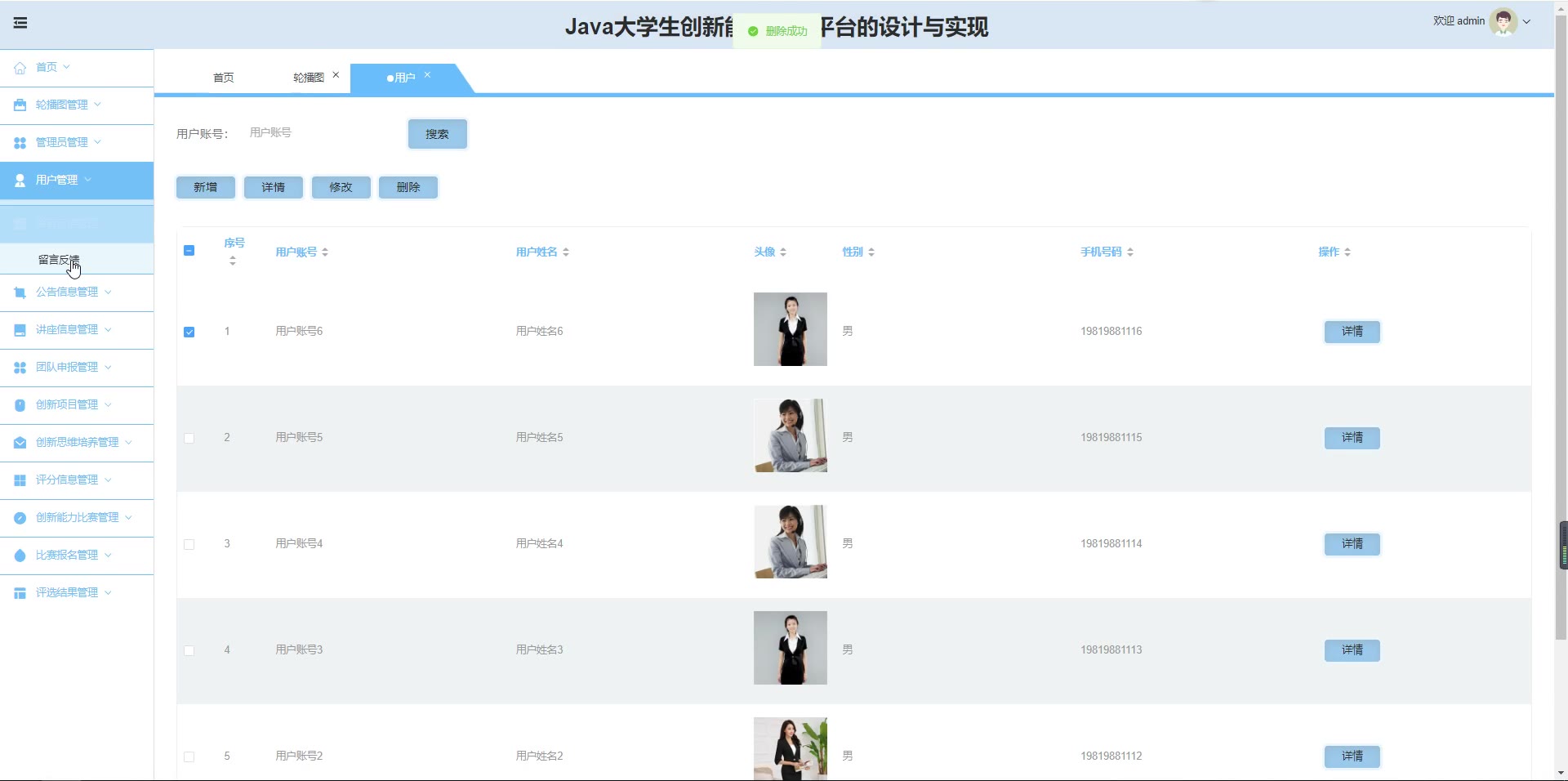Click the 详情 toolbar button above the table
Screen dimensions: 1568x781
pos(274,188)
